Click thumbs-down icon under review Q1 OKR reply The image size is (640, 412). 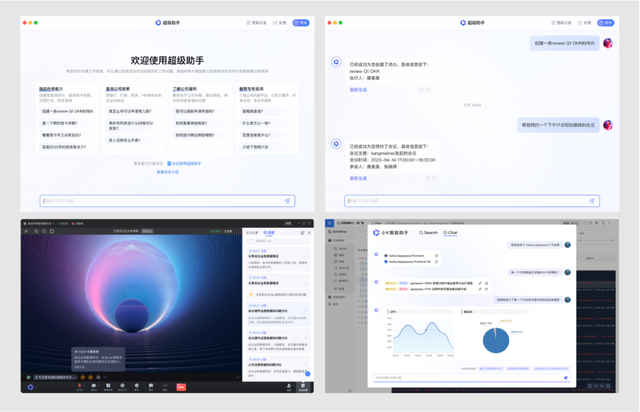pyautogui.click(x=429, y=90)
